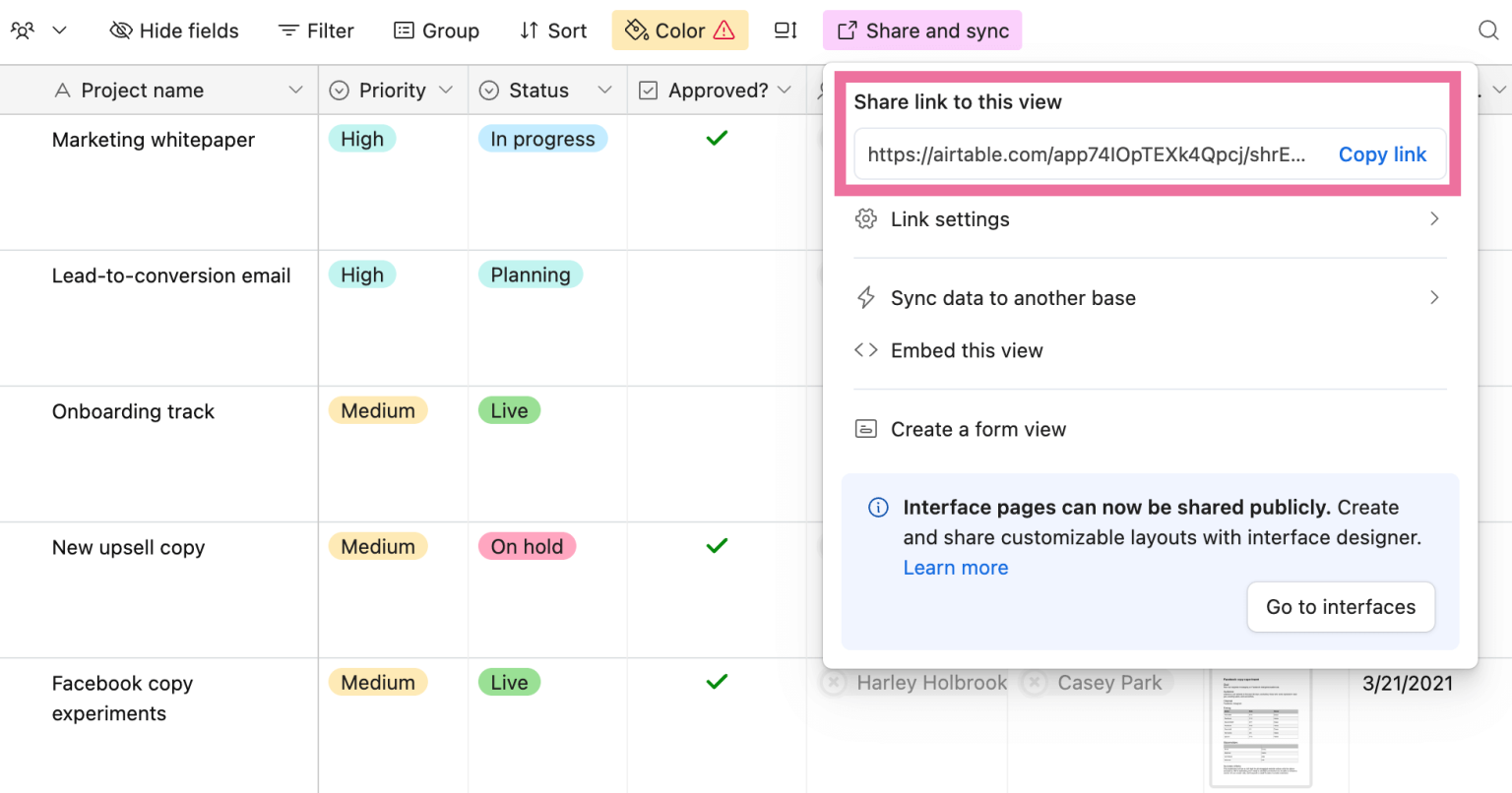Open search with the magnifier icon
This screenshot has height=793, width=1512.
1487,30
